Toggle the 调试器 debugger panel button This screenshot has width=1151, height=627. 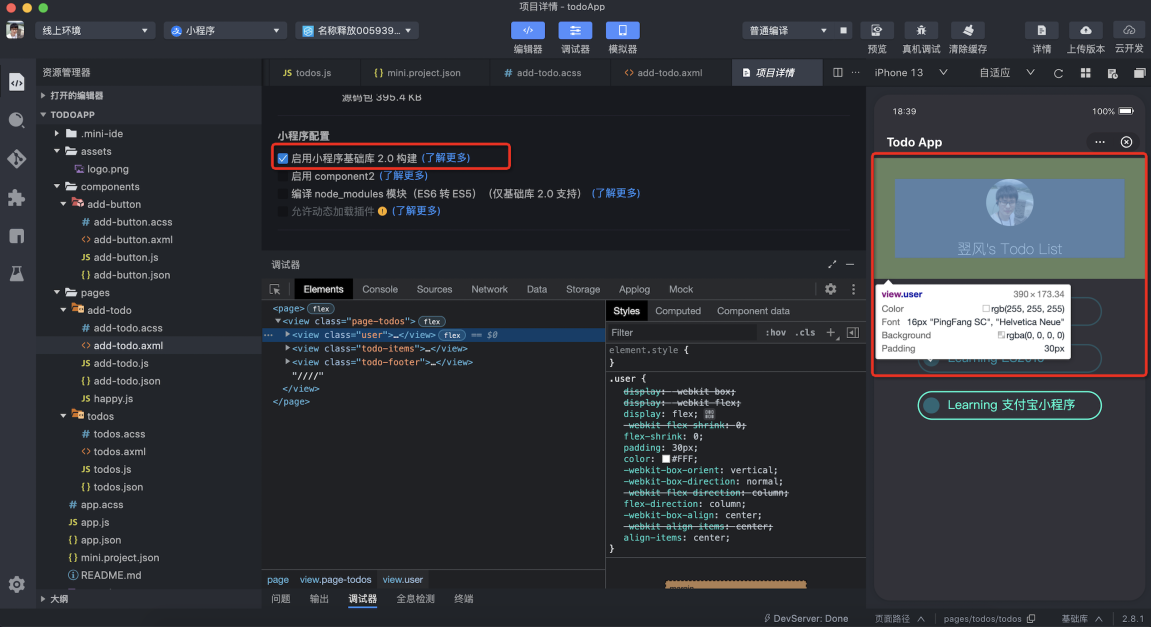coord(575,30)
